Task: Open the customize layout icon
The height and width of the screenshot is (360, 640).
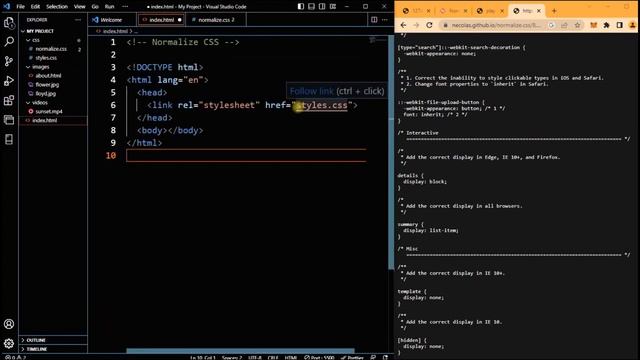Action: [x=333, y=7]
